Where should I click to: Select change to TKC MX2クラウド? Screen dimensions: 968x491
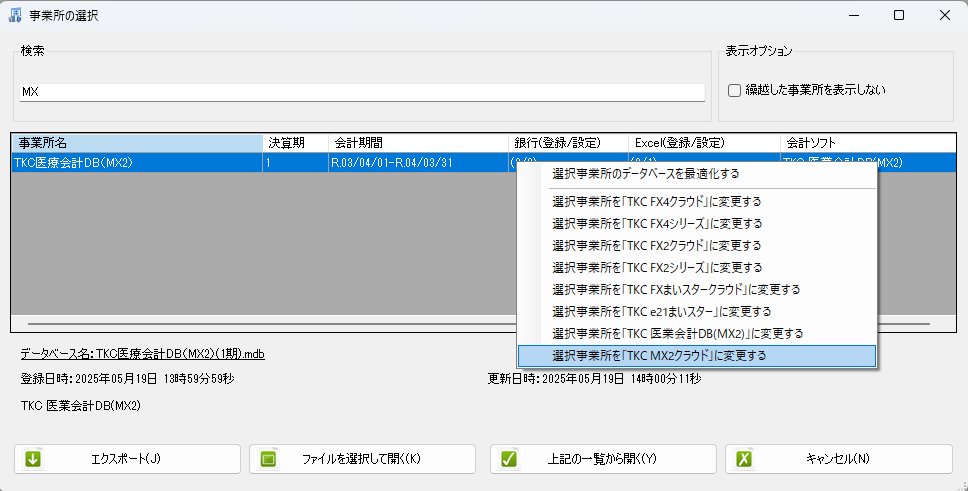click(696, 356)
